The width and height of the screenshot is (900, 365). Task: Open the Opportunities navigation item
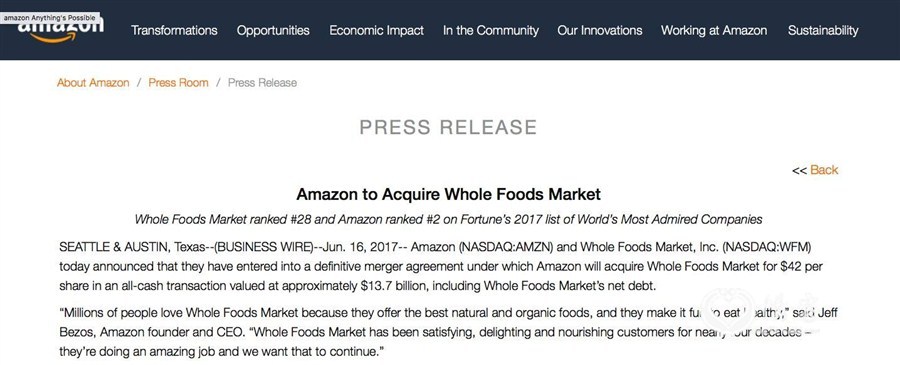273,30
